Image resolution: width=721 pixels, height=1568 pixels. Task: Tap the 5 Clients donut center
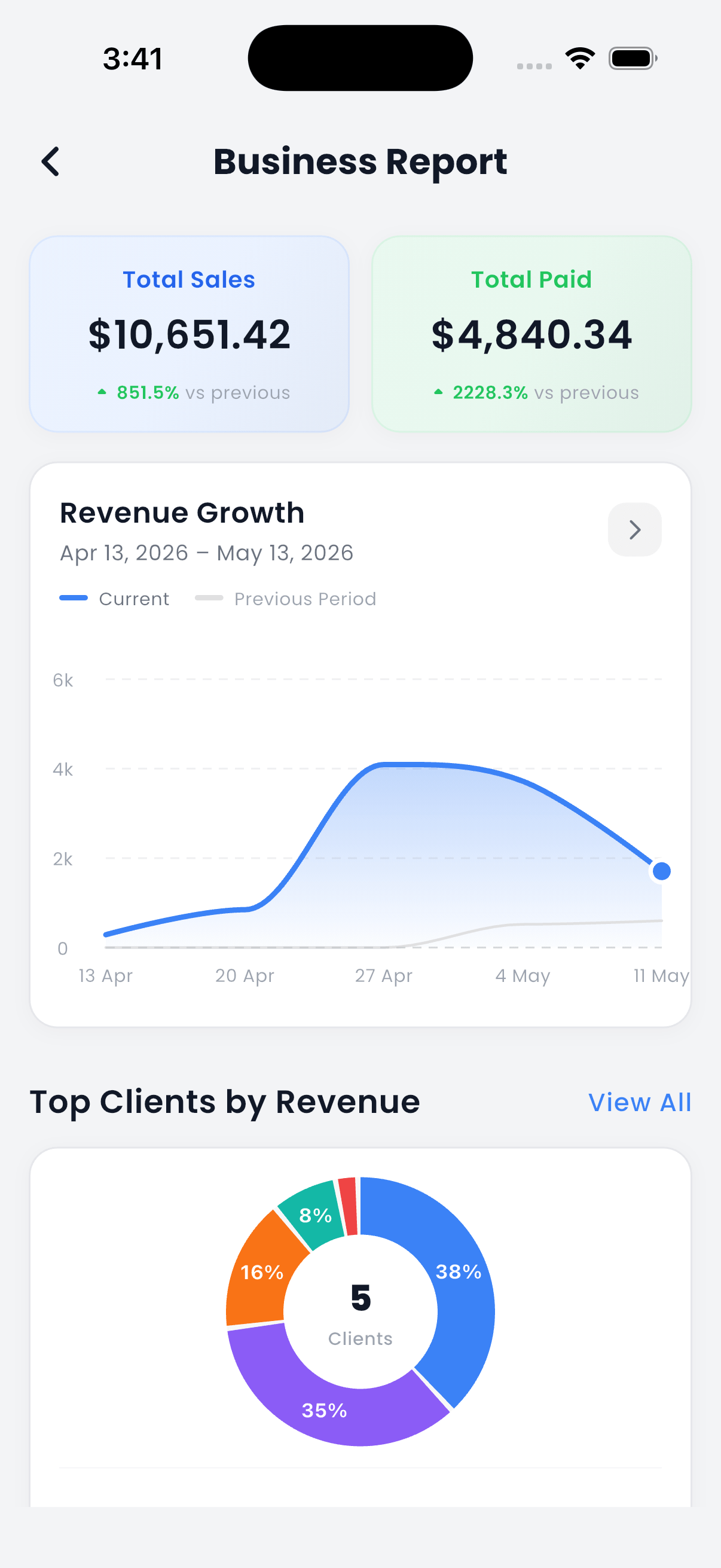(360, 1312)
